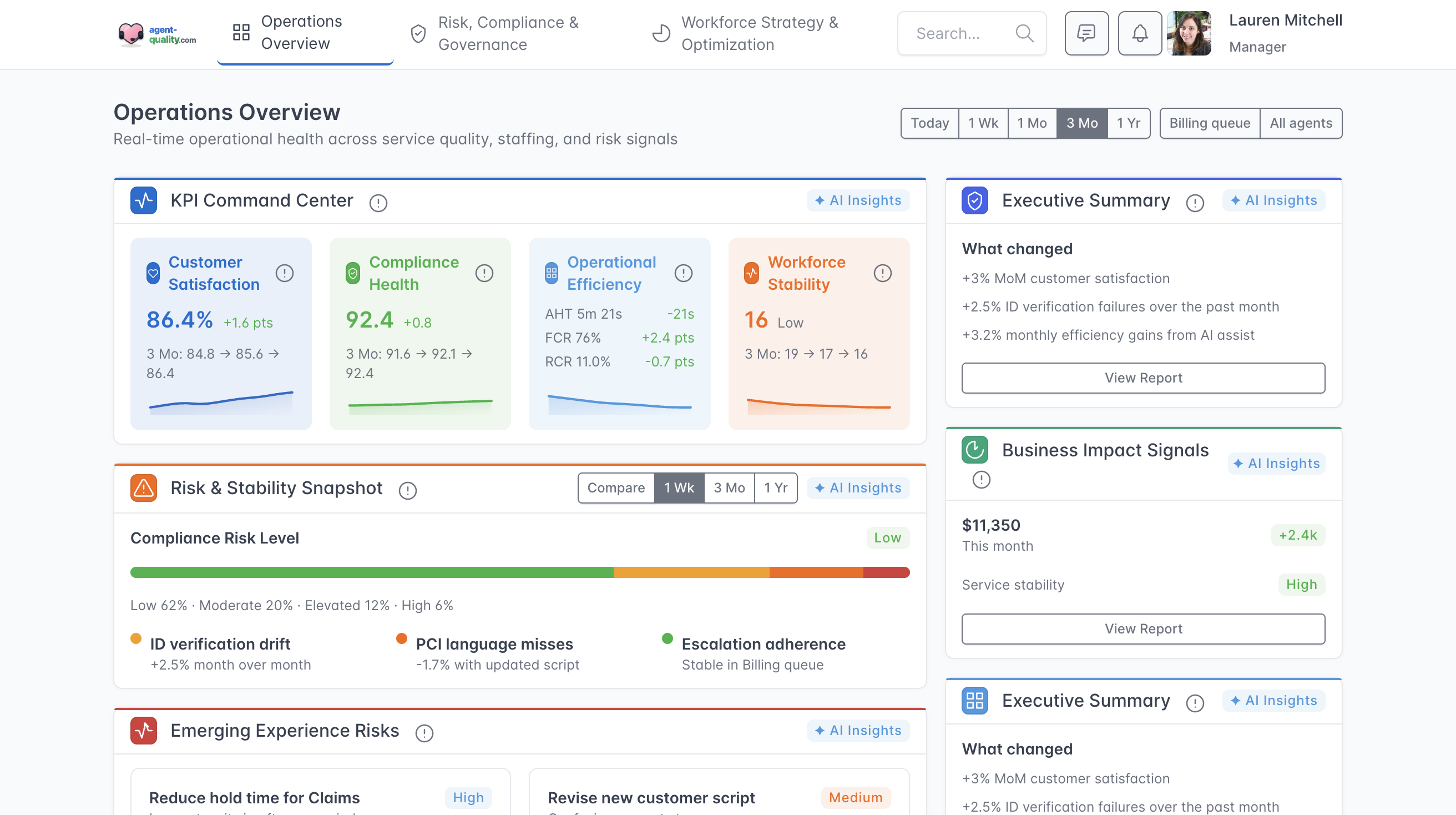Open the All agents filter
Image resolution: width=1456 pixels, height=815 pixels.
coord(1301,123)
